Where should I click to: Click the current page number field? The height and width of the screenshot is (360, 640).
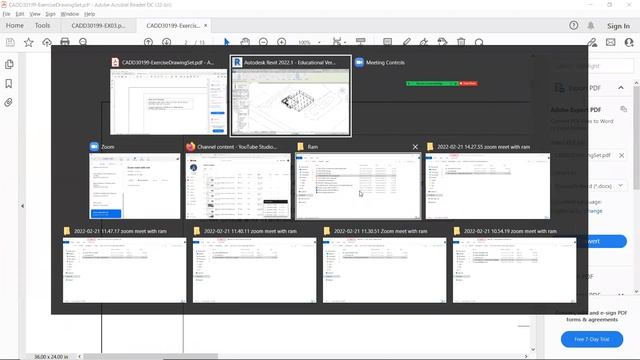point(186,42)
